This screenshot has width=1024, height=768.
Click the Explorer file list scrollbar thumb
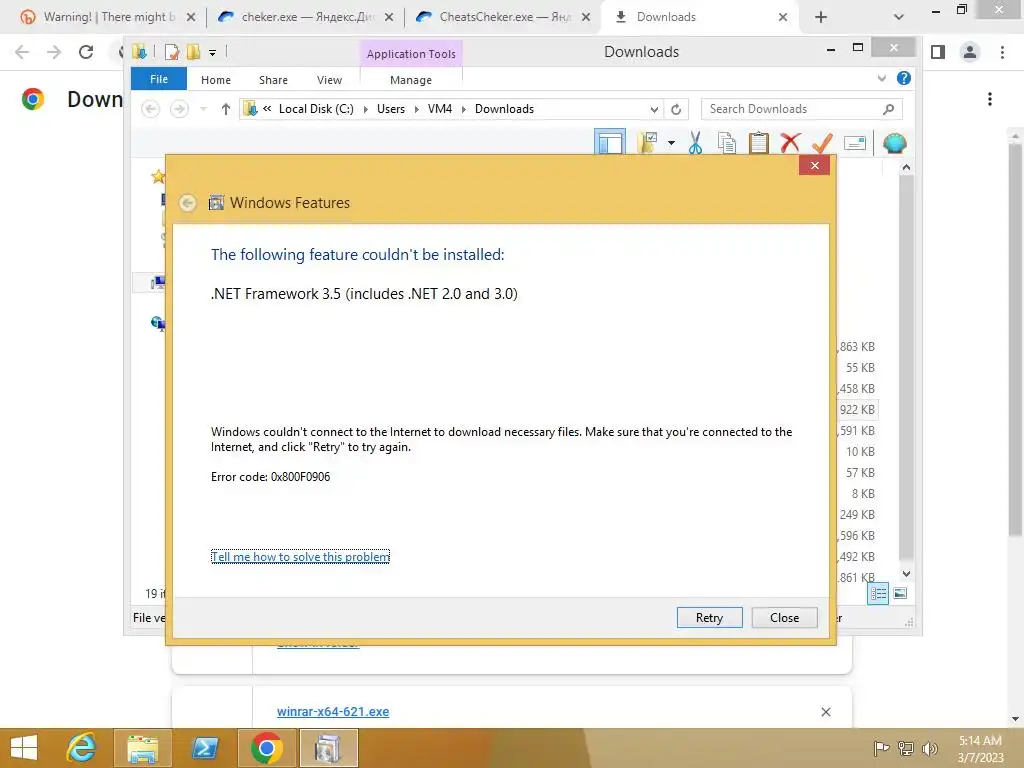tap(906, 367)
